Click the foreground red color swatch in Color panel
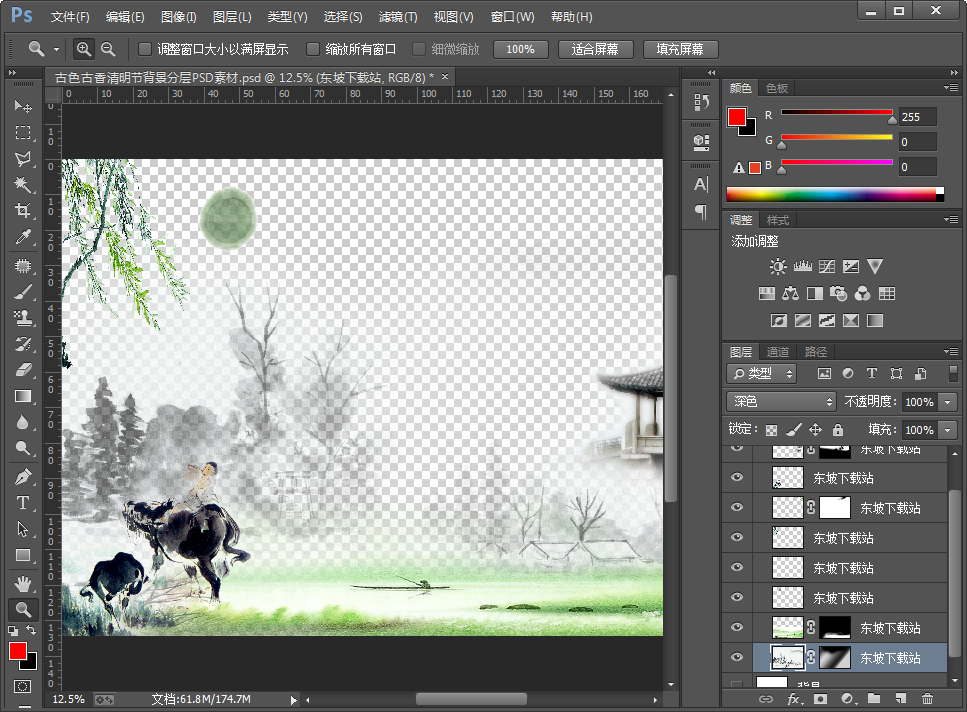Viewport: 967px width, 712px height. (736, 117)
